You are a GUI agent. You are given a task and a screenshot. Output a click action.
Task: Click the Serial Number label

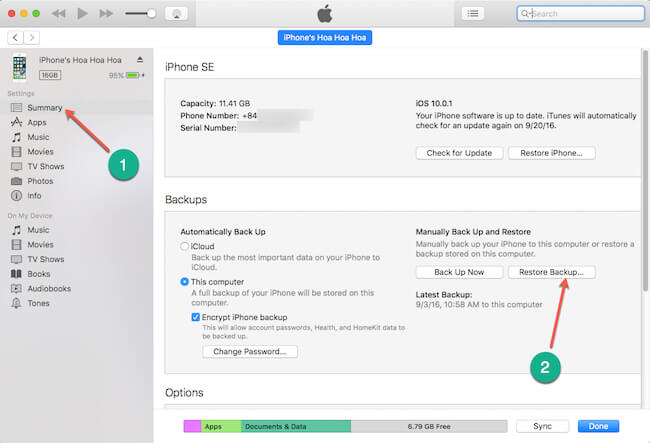click(208, 128)
